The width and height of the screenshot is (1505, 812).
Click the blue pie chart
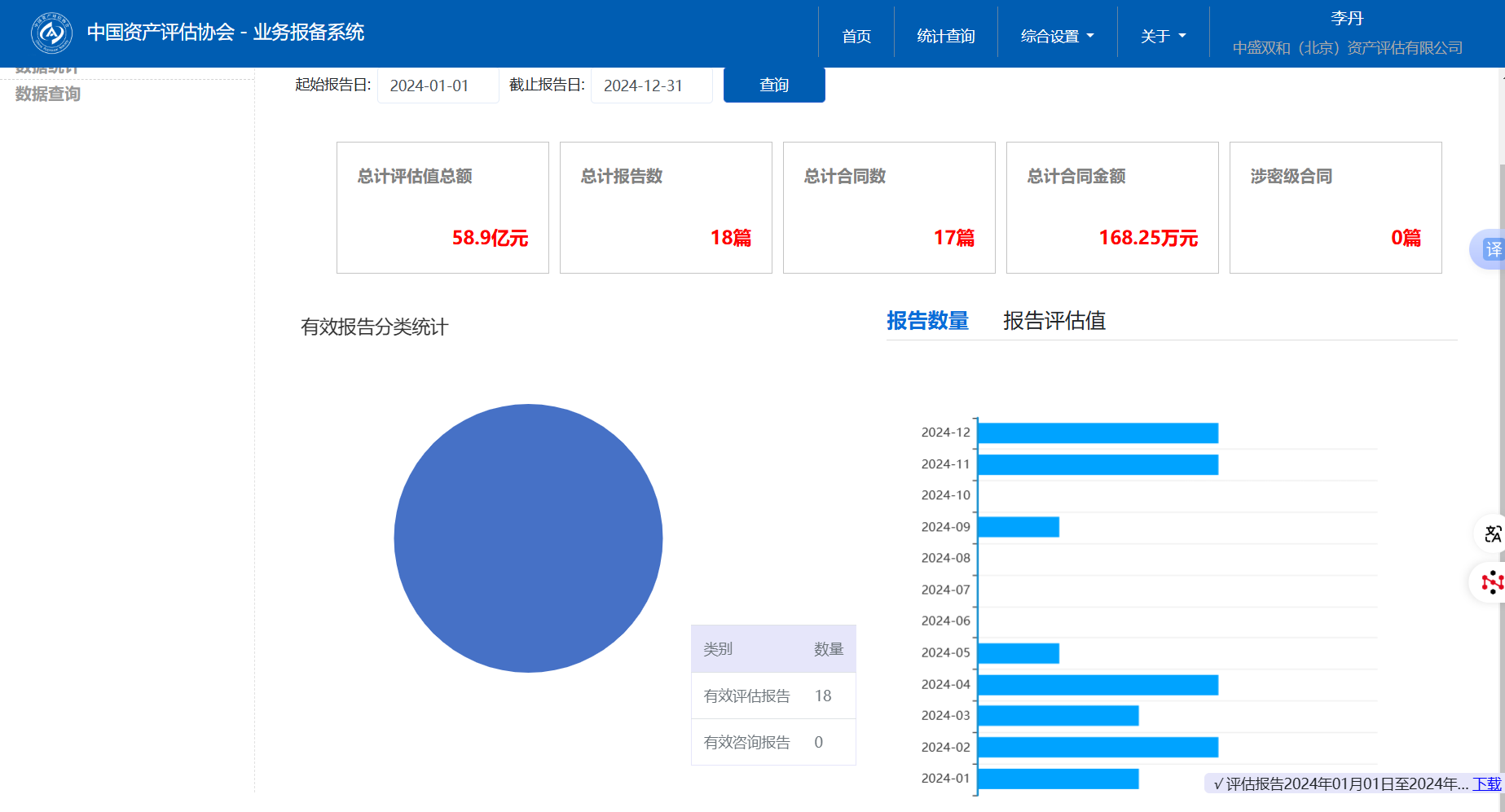528,538
